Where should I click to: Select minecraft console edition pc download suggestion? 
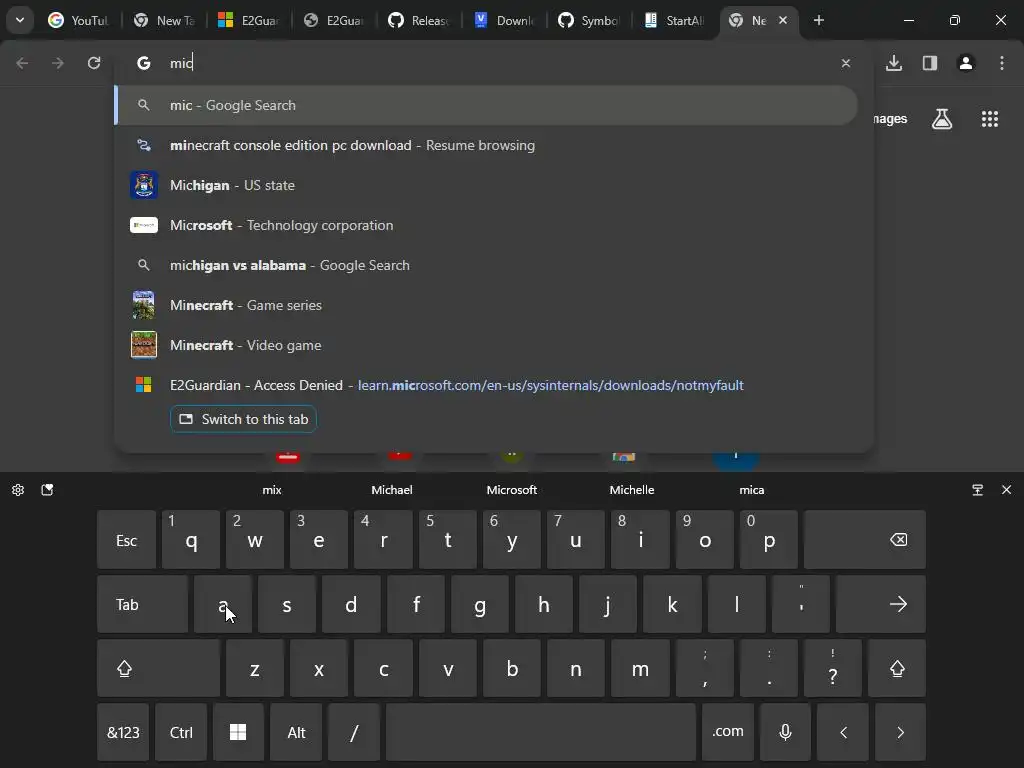487,145
